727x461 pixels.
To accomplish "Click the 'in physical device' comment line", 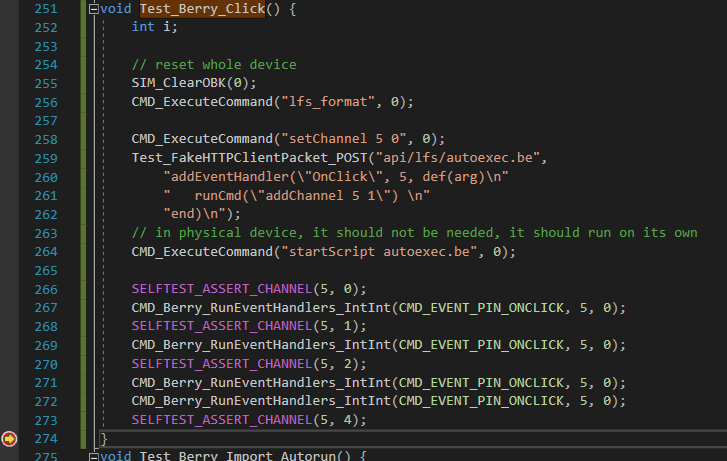I will point(415,232).
